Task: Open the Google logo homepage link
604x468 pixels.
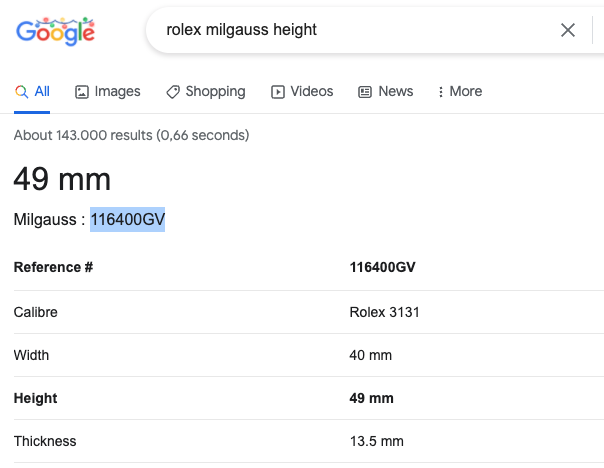Action: coord(55,32)
